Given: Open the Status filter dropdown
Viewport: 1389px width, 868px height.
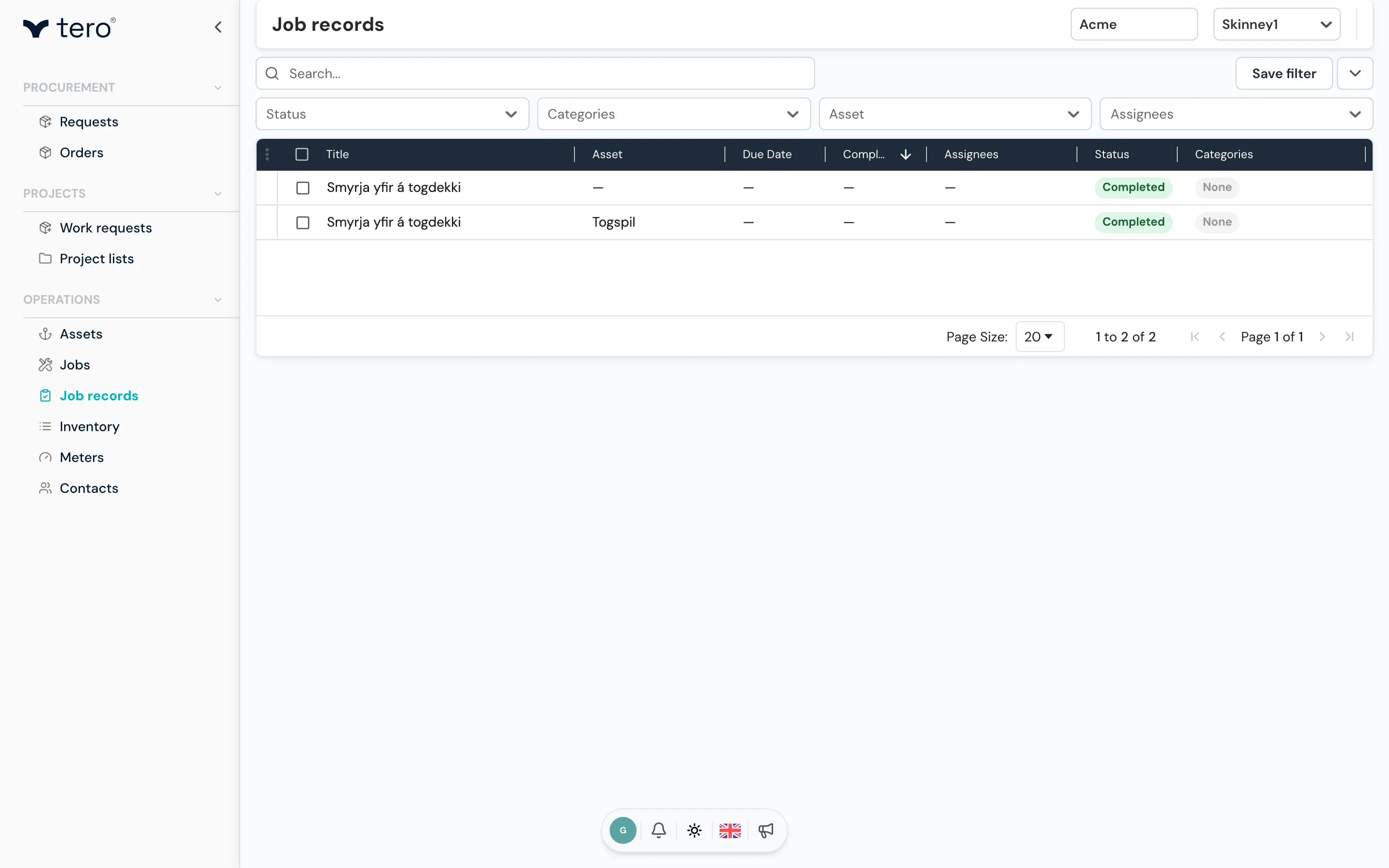Looking at the screenshot, I should [393, 114].
